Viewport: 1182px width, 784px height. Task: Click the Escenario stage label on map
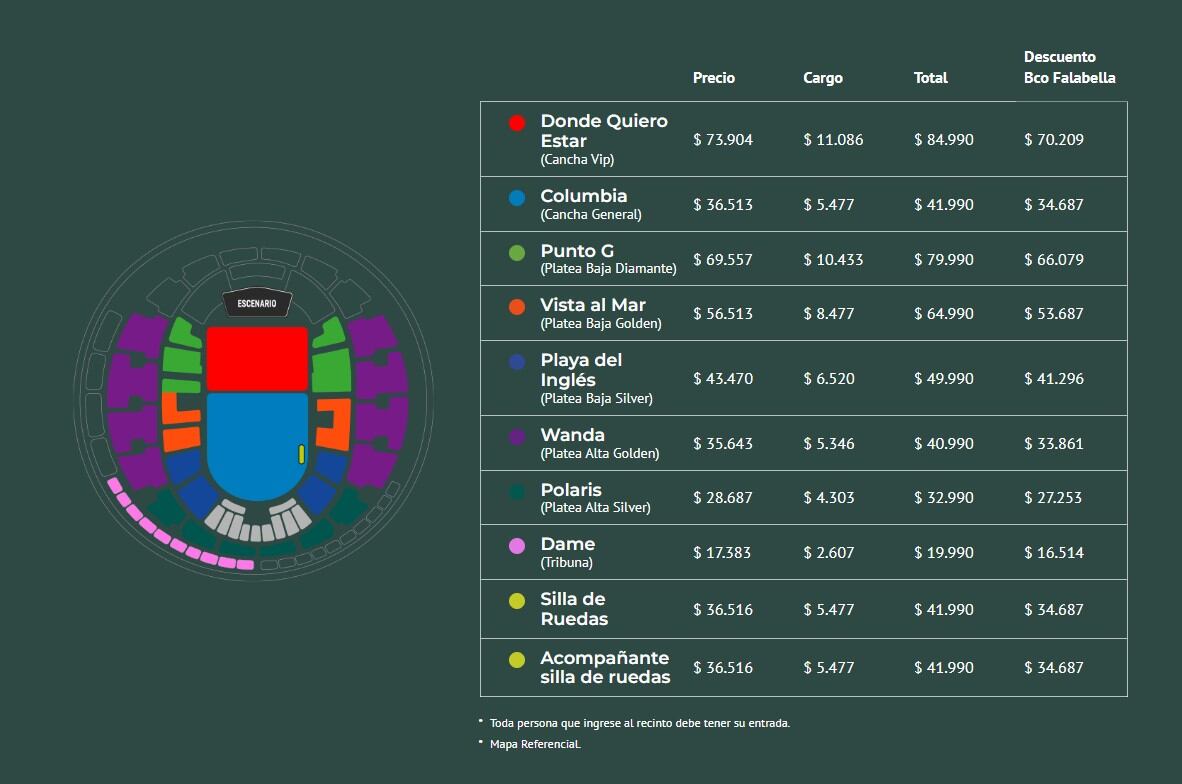tap(257, 303)
